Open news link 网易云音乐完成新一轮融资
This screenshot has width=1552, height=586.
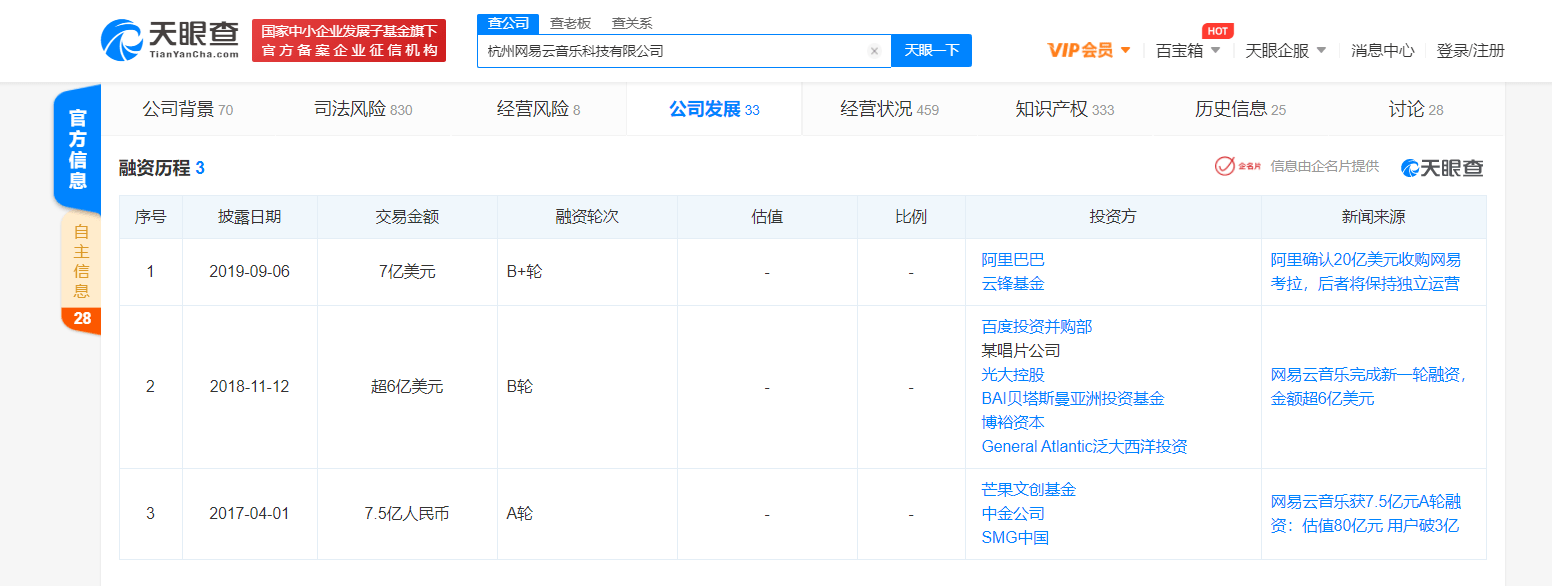point(1367,387)
